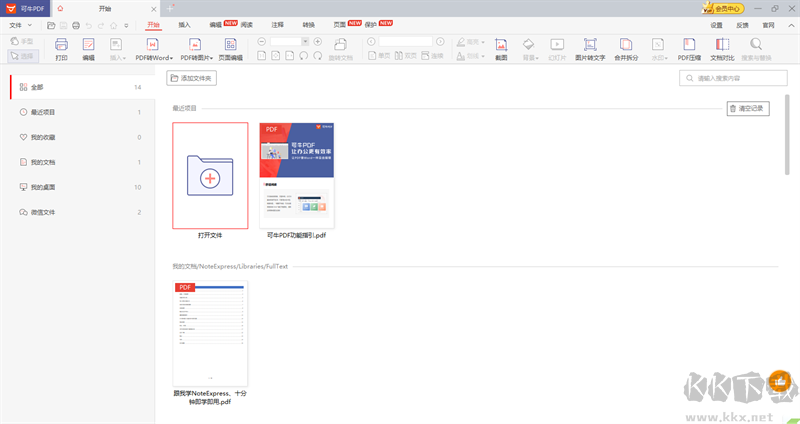Screen dimensions: 800x424
Task: Open the 文件 (File) menu dropdown
Action: pos(20,23)
